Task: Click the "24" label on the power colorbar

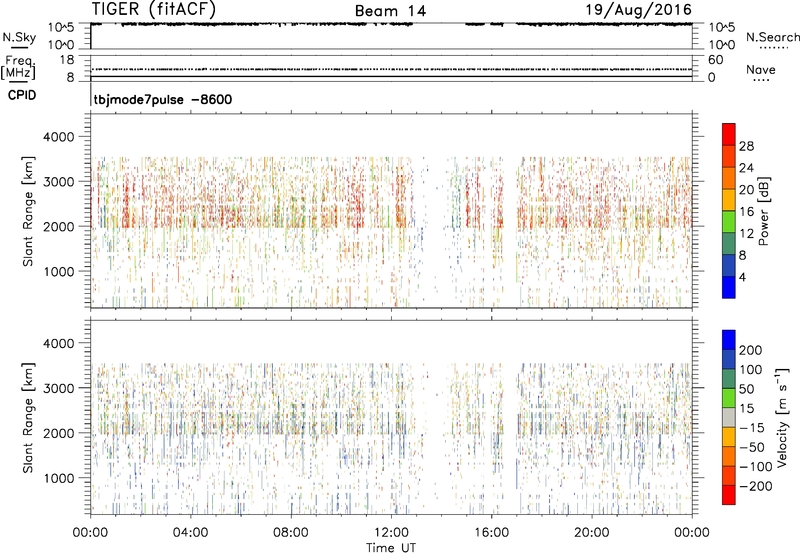Action: (746, 168)
